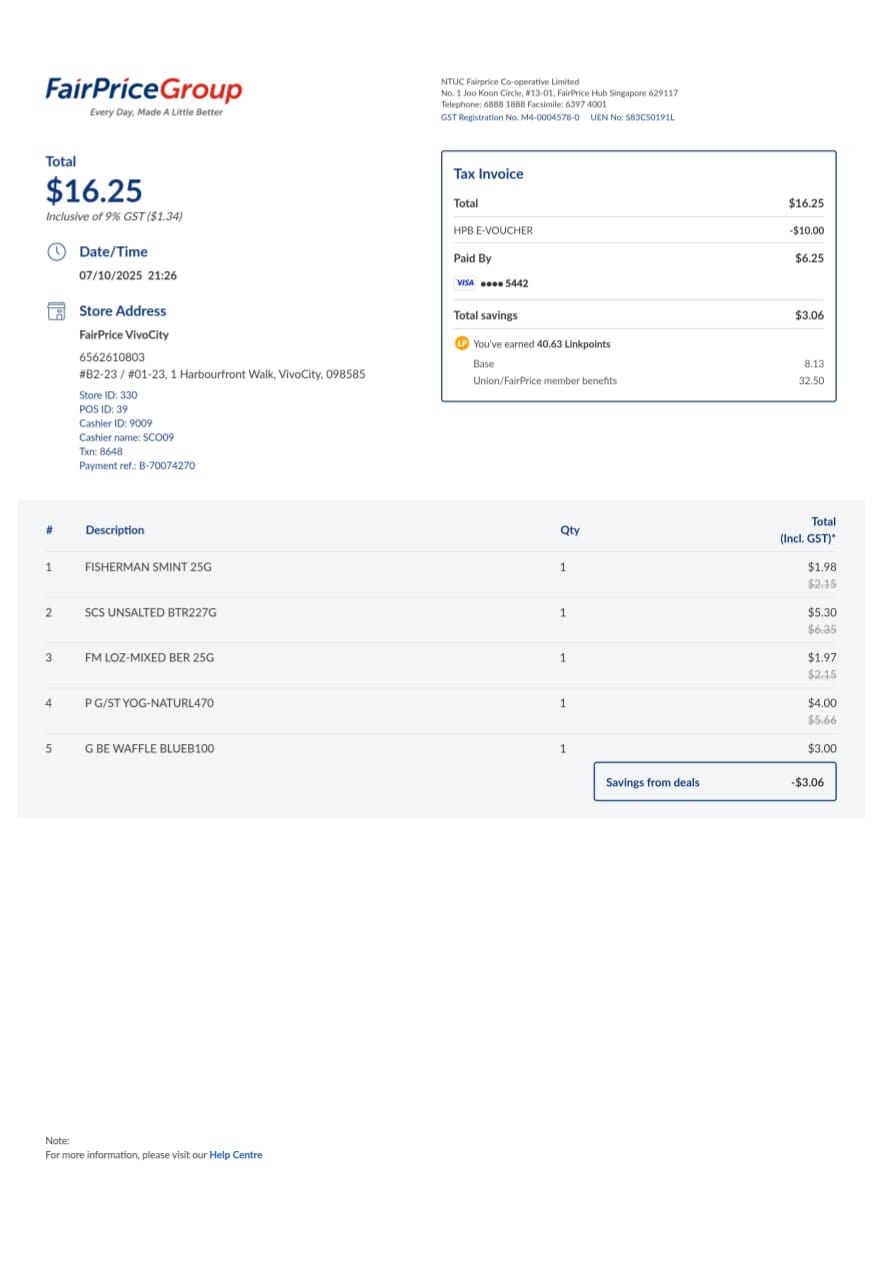The height and width of the screenshot is (1282, 887).
Task: Click the NTUC Fairprice Co-operative Limited text
Action: (510, 82)
